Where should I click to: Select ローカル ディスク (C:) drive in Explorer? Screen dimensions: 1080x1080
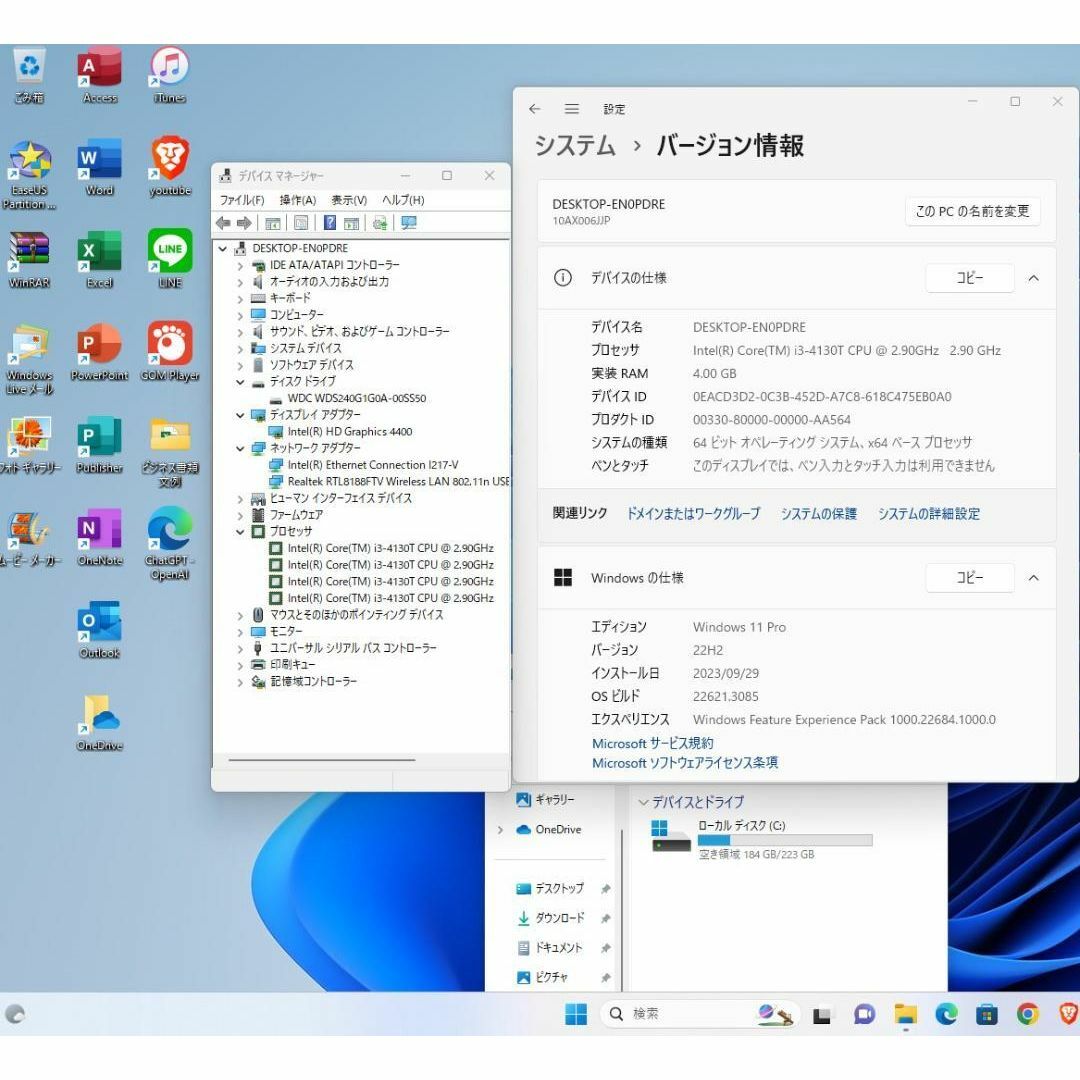[760, 839]
